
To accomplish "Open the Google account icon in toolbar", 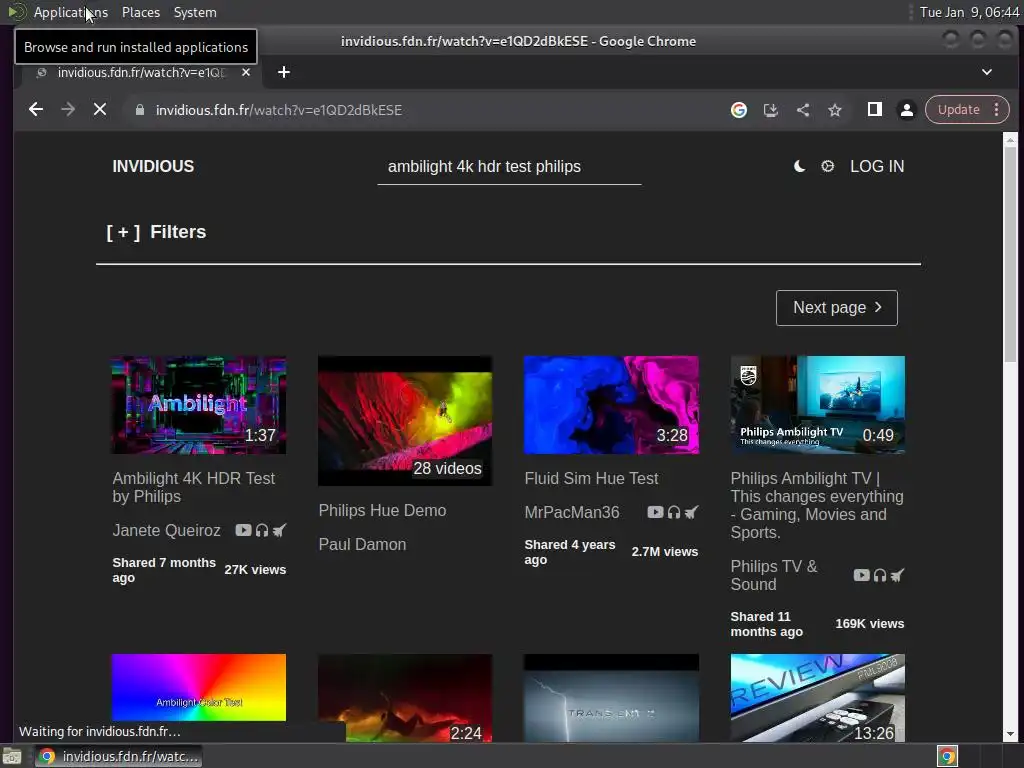I will click(x=739, y=110).
